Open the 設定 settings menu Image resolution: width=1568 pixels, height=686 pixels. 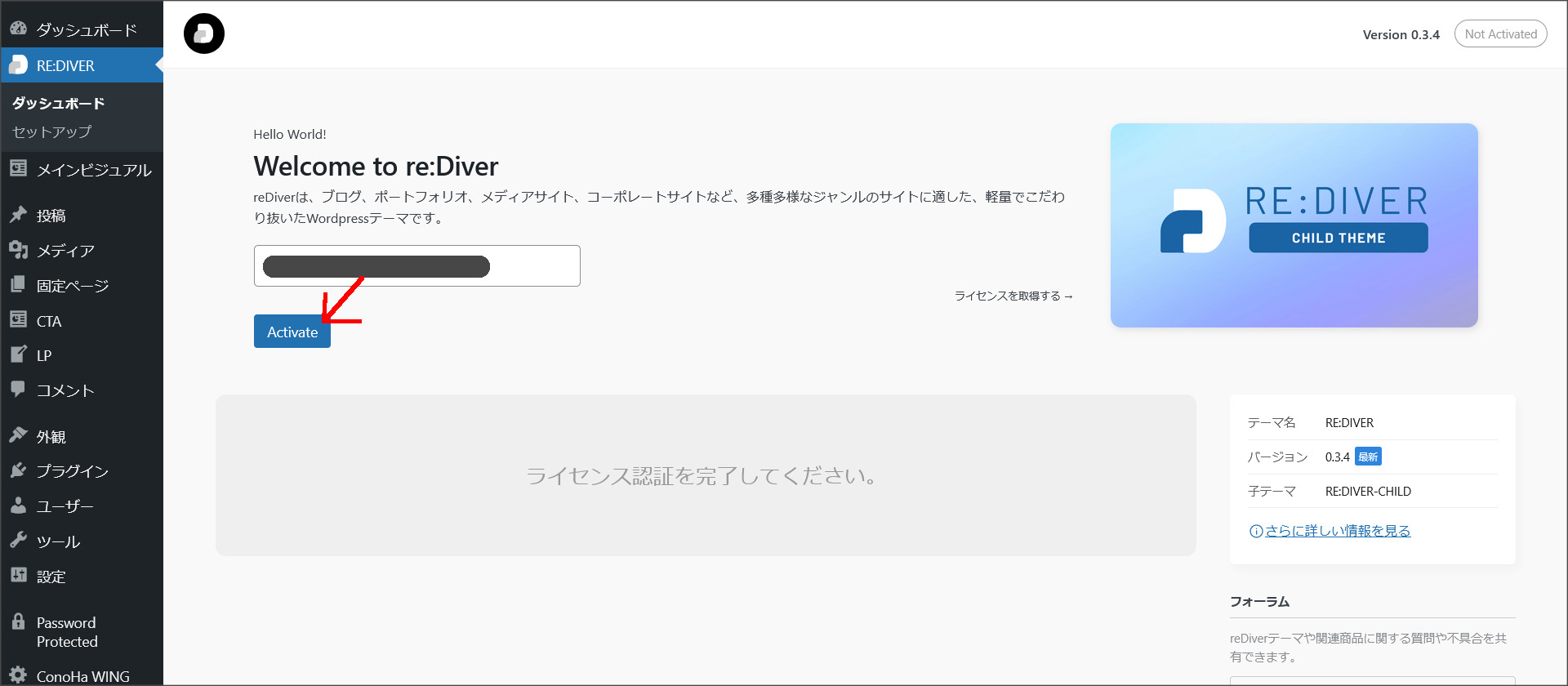51,577
